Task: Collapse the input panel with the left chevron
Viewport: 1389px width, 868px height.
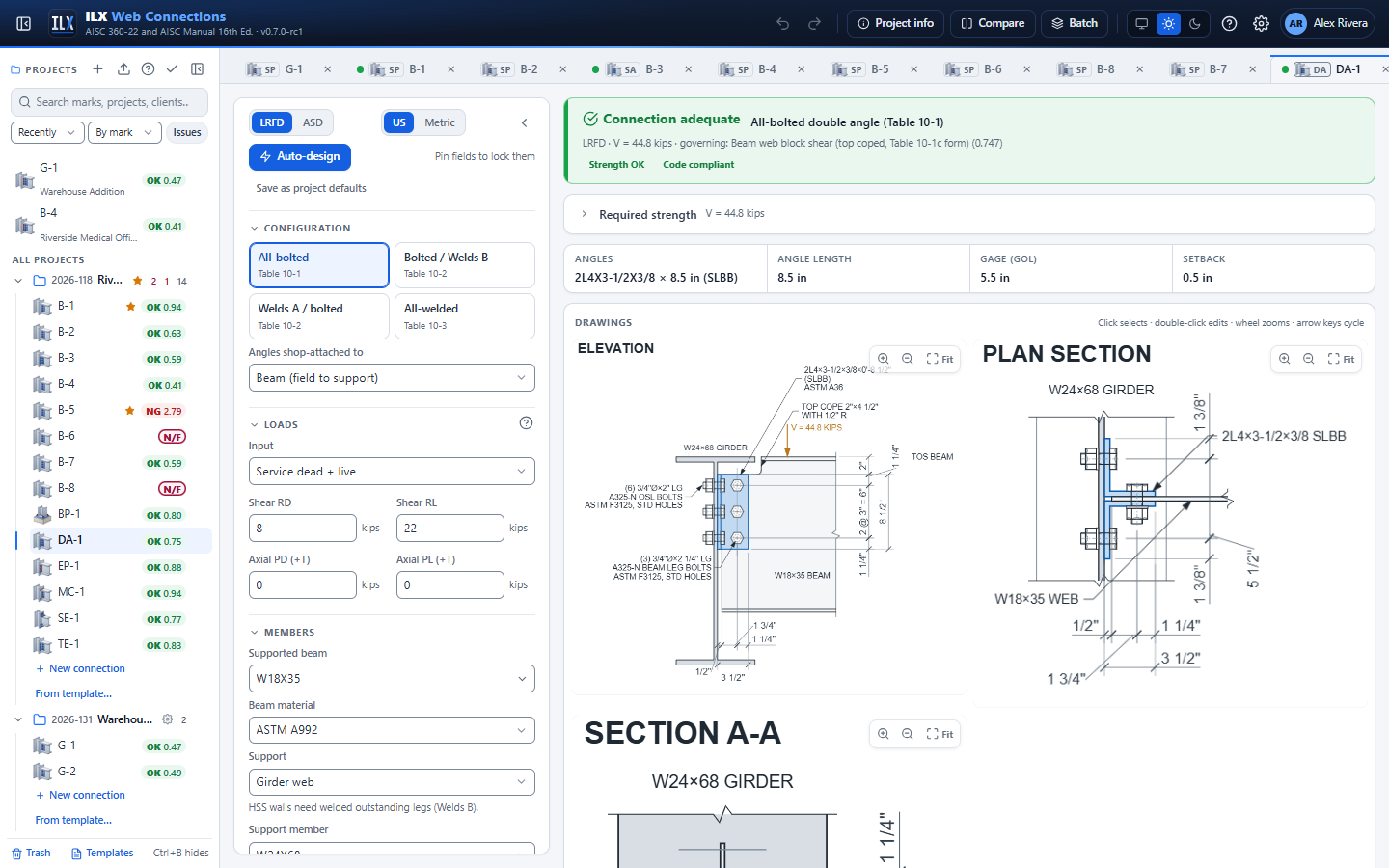Action: [525, 122]
